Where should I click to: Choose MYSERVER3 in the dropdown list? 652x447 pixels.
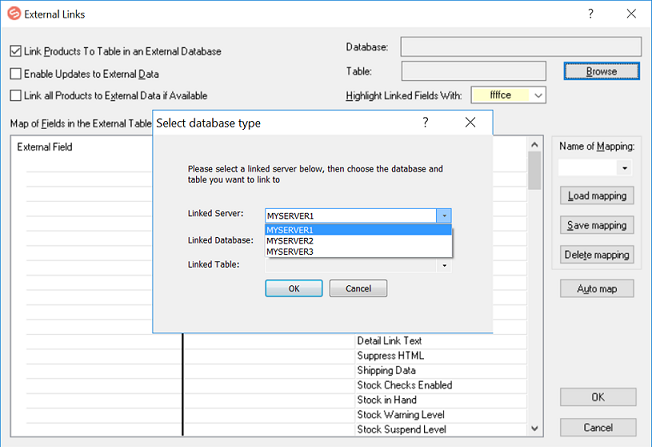290,252
